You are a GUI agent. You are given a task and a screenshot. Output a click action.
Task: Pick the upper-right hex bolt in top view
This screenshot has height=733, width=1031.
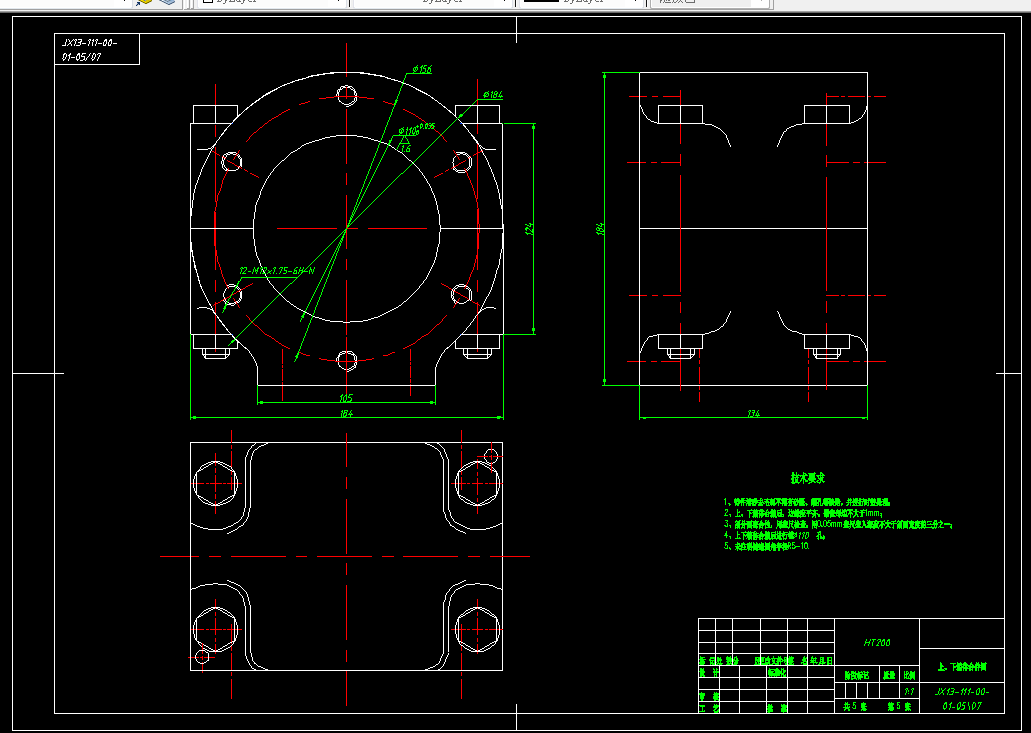[x=477, y=483]
